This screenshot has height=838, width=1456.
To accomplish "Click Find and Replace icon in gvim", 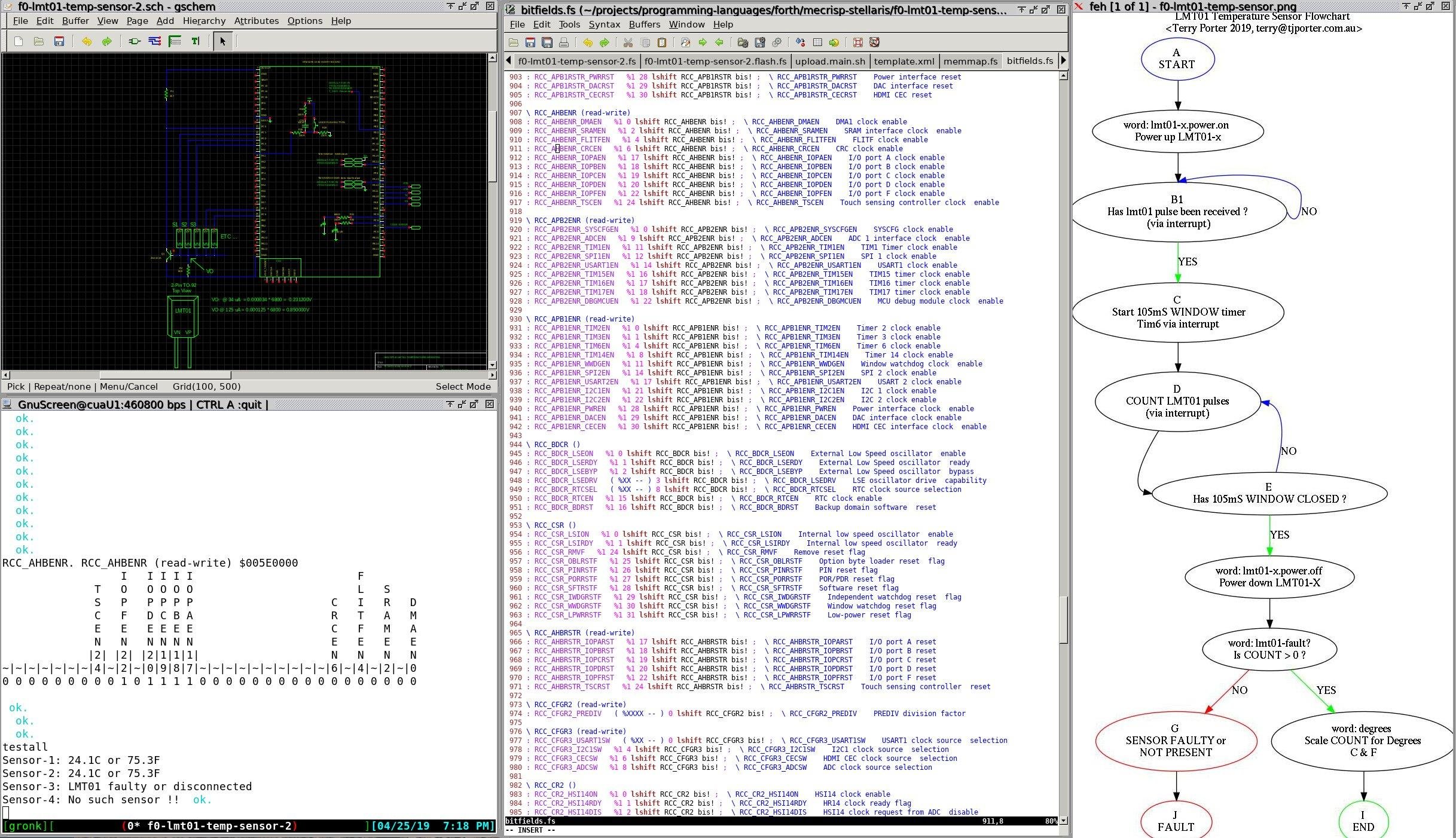I will pos(685,42).
